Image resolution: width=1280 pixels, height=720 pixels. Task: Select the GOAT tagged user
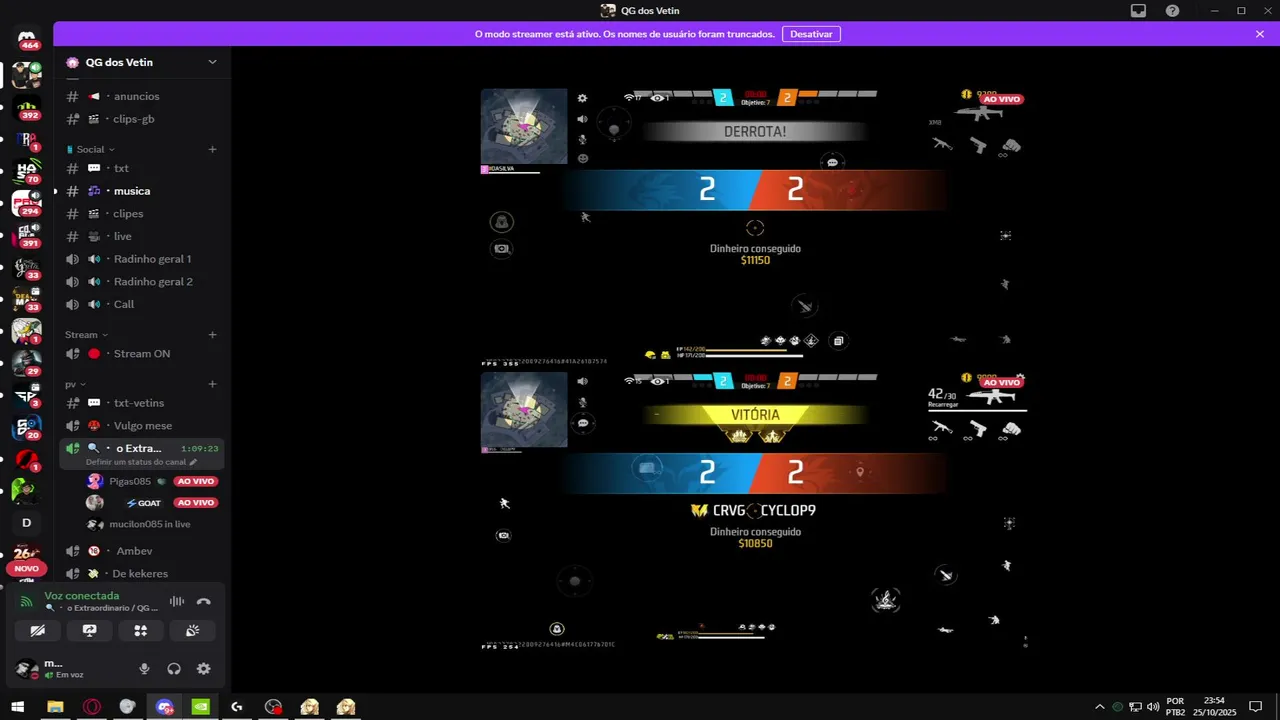pos(143,503)
